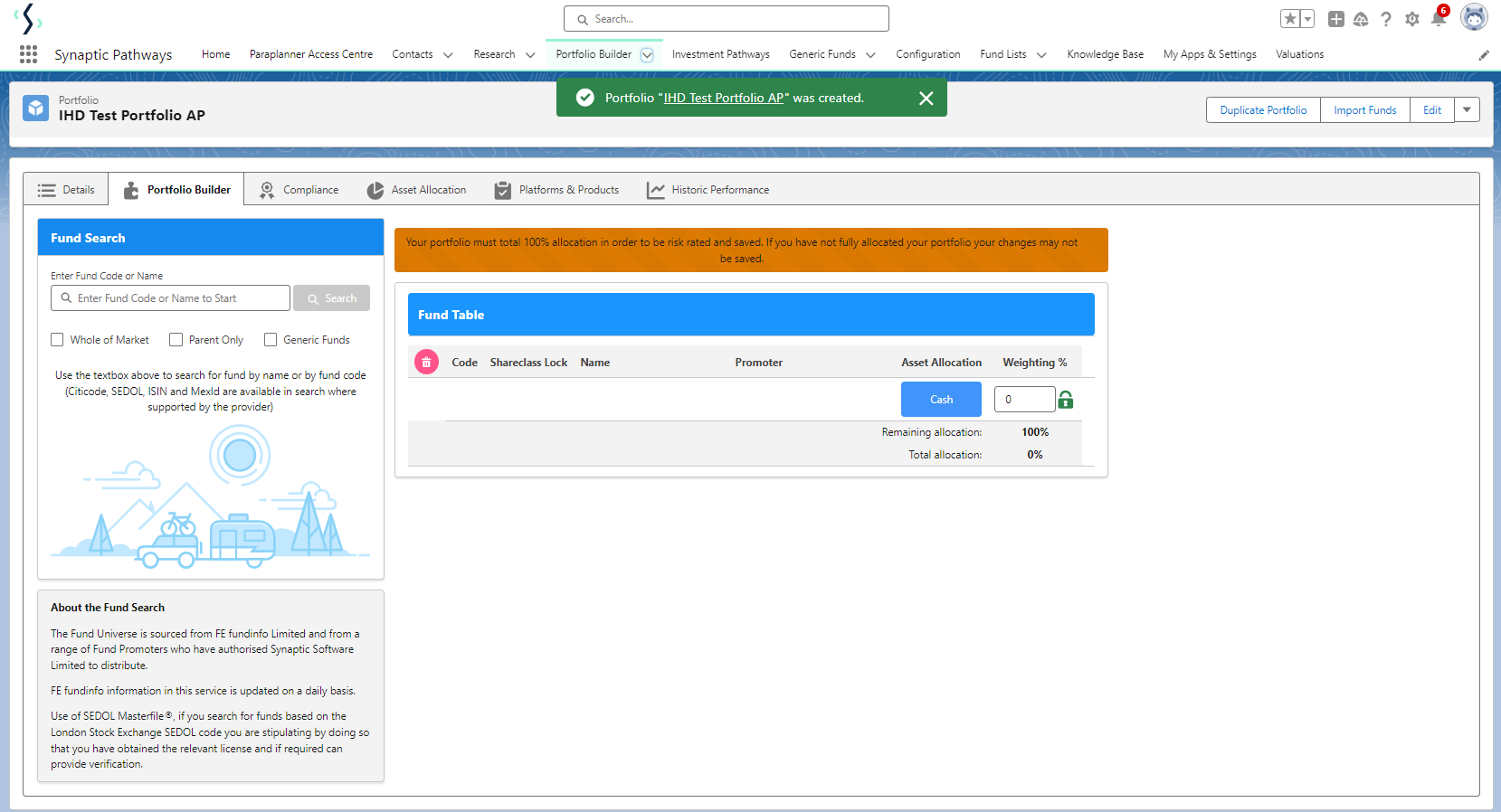Screen dimensions: 1501x812
Task: Switch to the Details tab
Action: point(66,190)
